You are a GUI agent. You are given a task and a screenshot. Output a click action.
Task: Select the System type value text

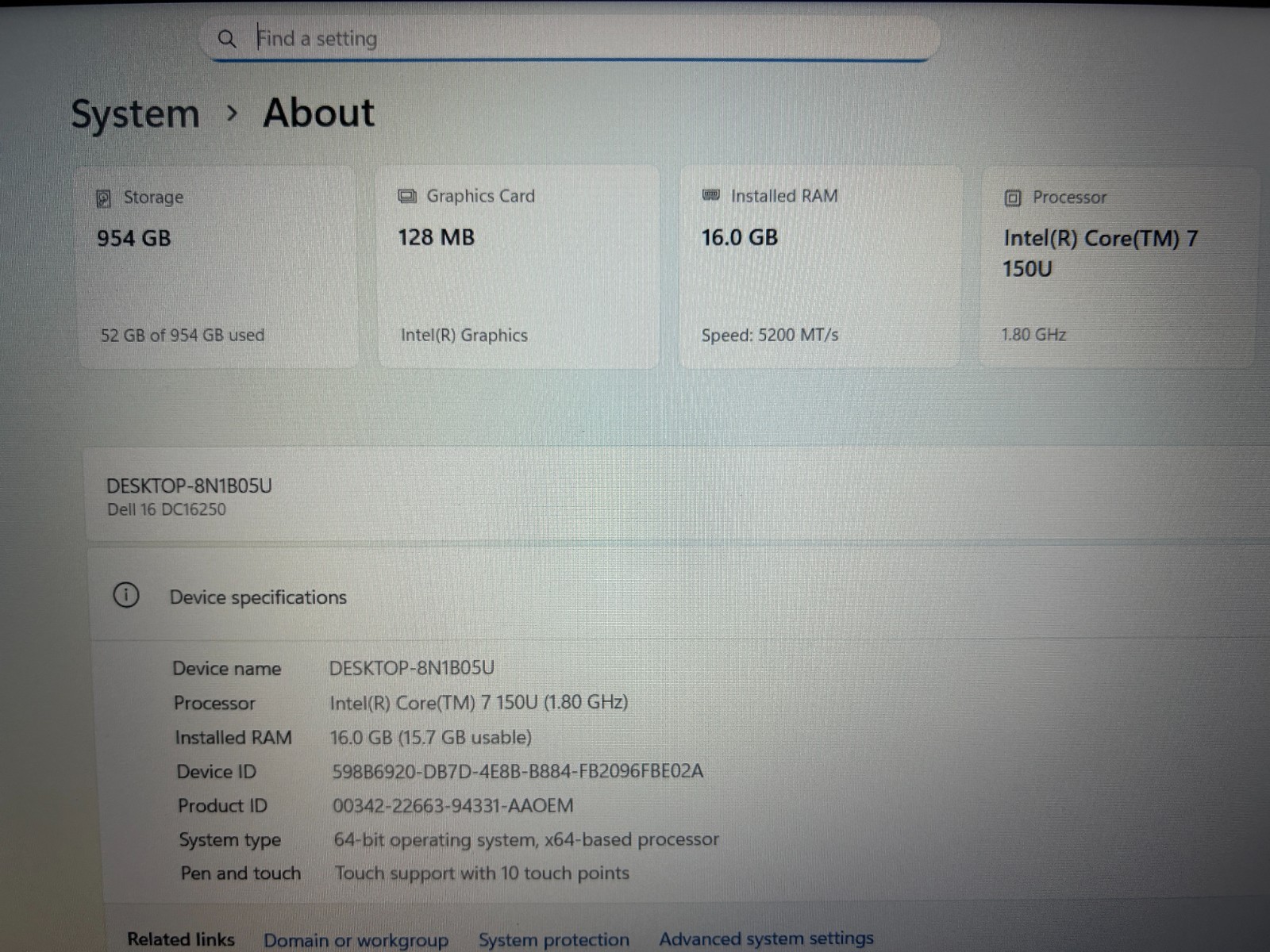[x=526, y=840]
